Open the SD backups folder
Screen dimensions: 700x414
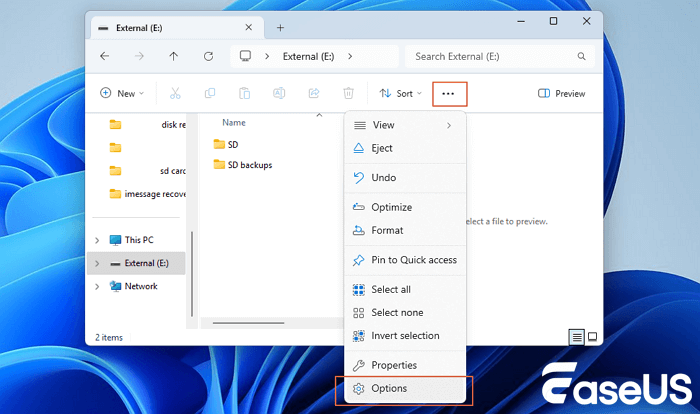pyautogui.click(x=243, y=165)
